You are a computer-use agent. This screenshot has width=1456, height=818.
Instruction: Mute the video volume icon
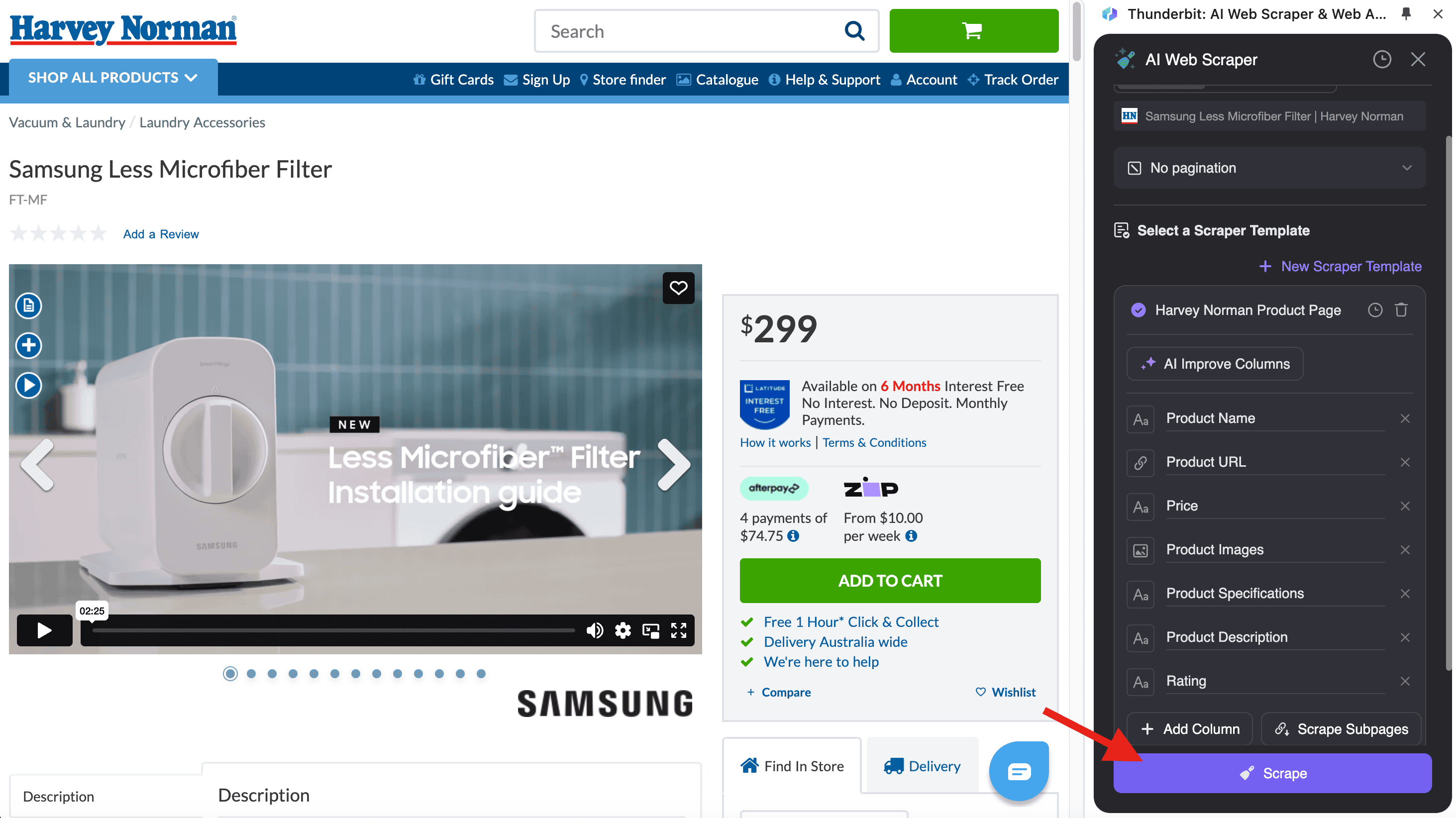tap(594, 630)
